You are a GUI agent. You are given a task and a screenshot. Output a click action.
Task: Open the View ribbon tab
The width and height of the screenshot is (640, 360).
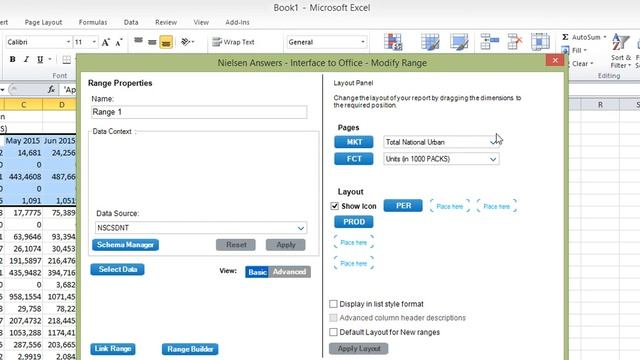coord(201,22)
